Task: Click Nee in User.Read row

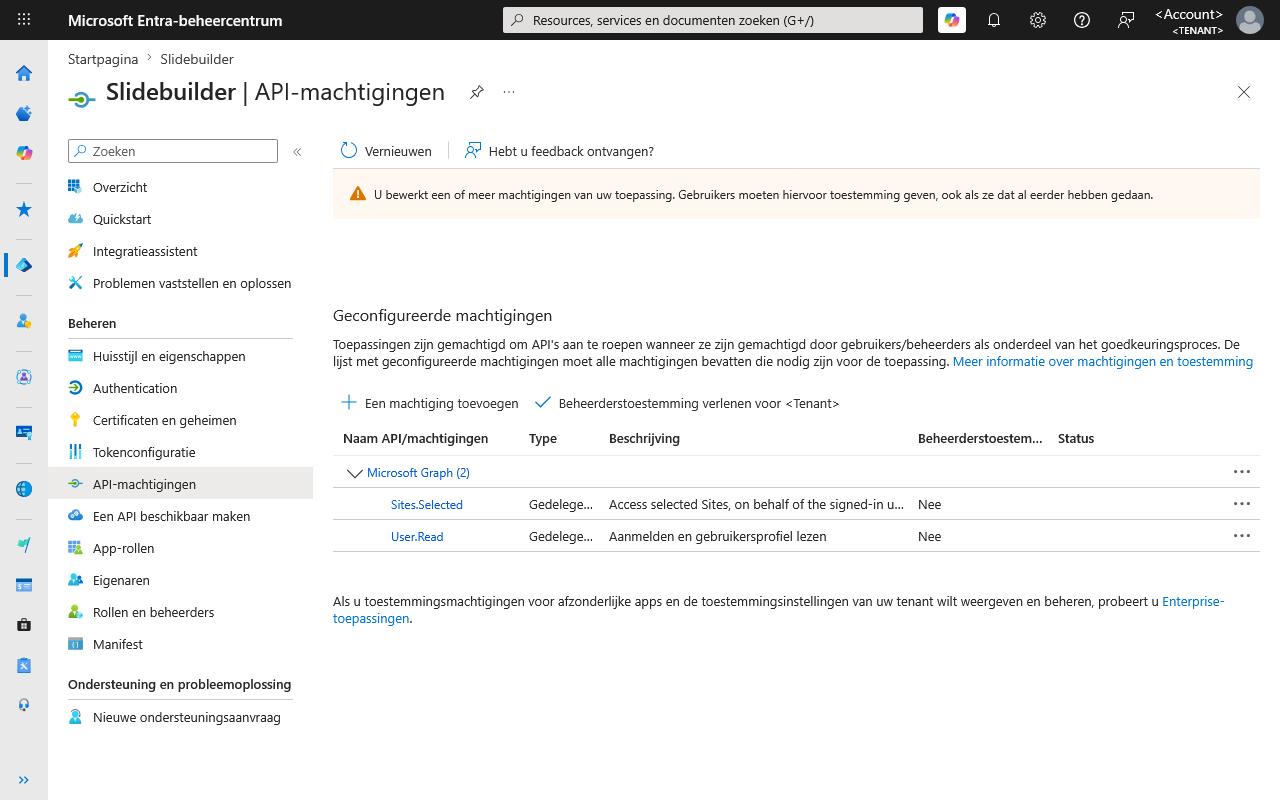Action: [x=930, y=537]
